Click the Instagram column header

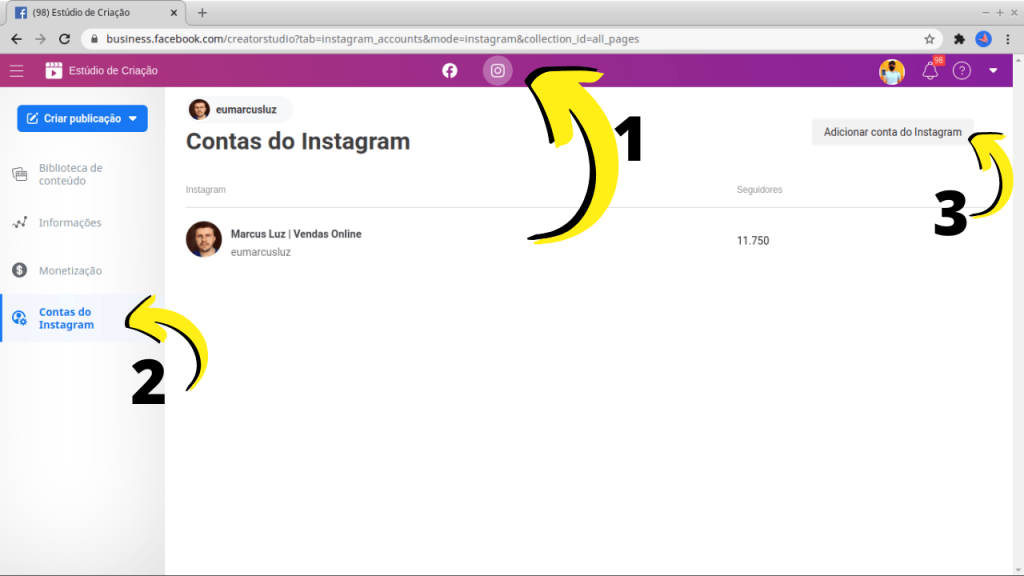[206, 189]
